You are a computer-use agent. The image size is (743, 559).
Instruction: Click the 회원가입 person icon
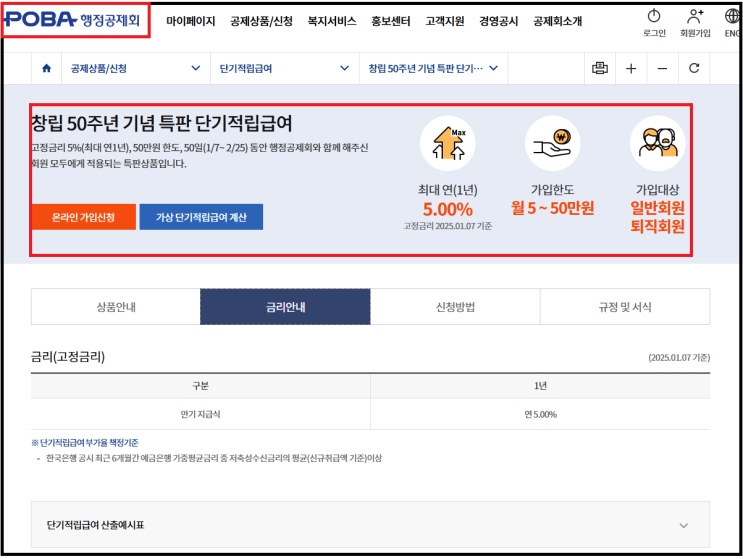695,16
